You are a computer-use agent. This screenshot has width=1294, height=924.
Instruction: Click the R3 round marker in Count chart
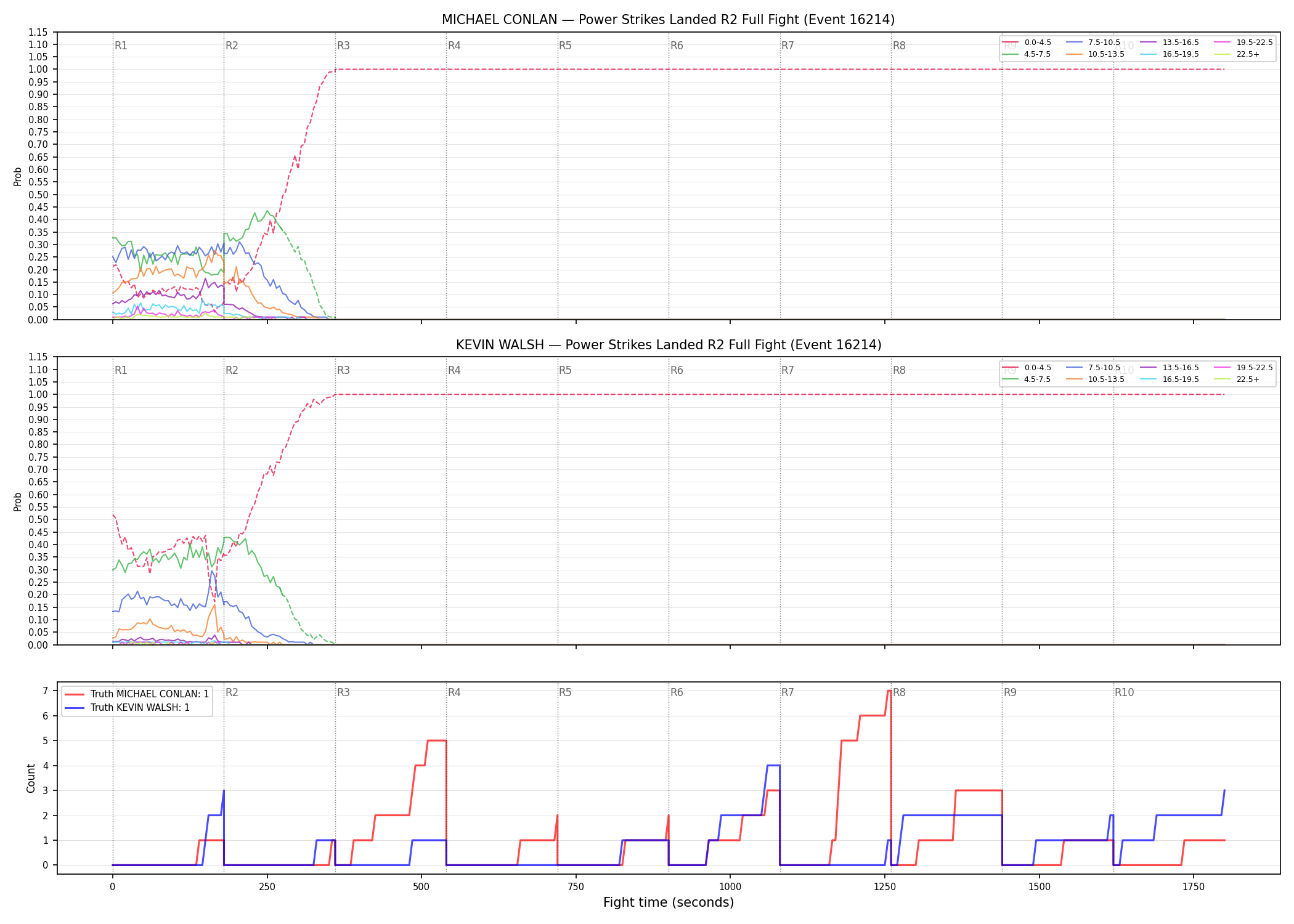(x=343, y=692)
